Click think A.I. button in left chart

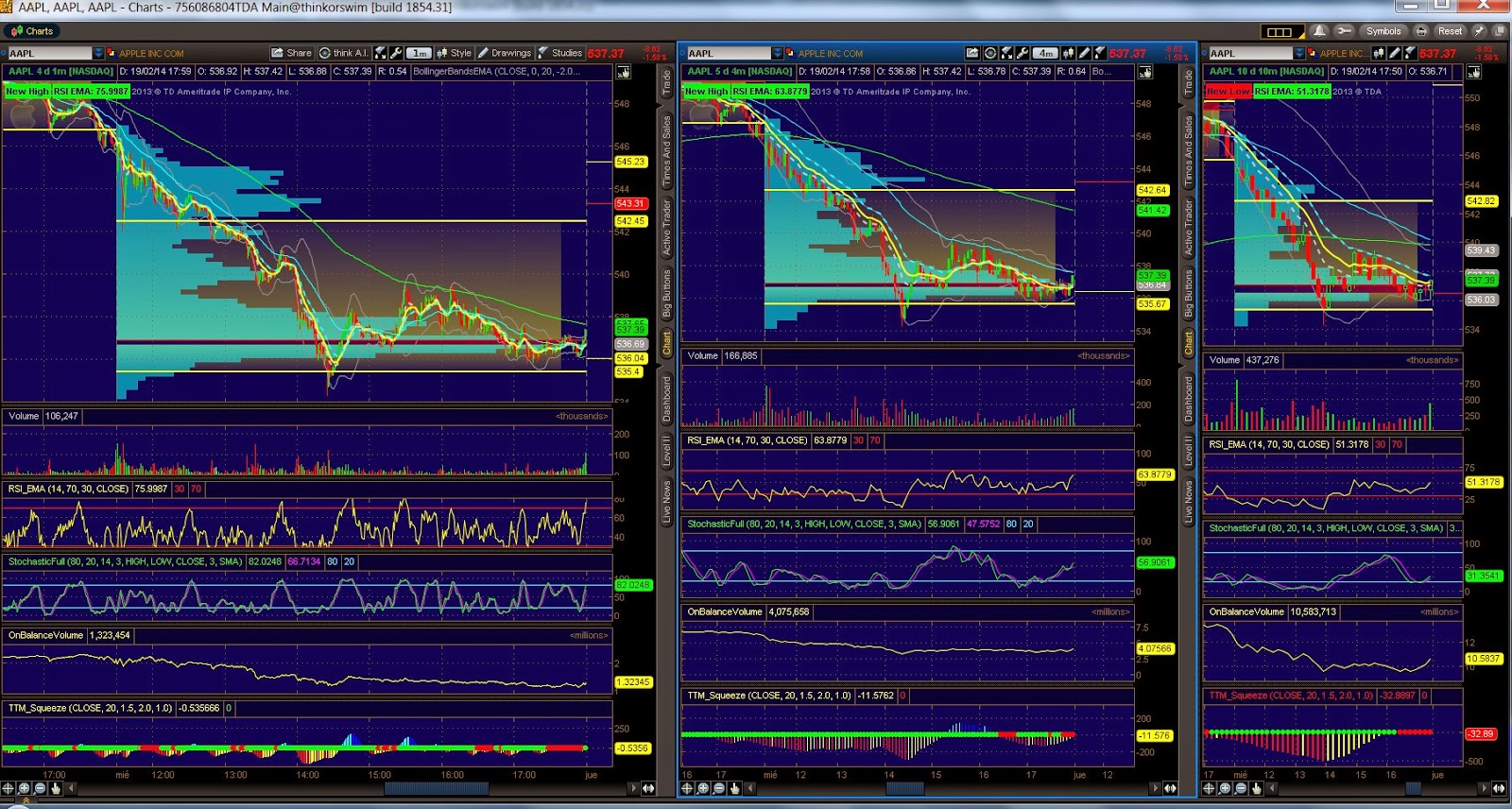click(344, 53)
